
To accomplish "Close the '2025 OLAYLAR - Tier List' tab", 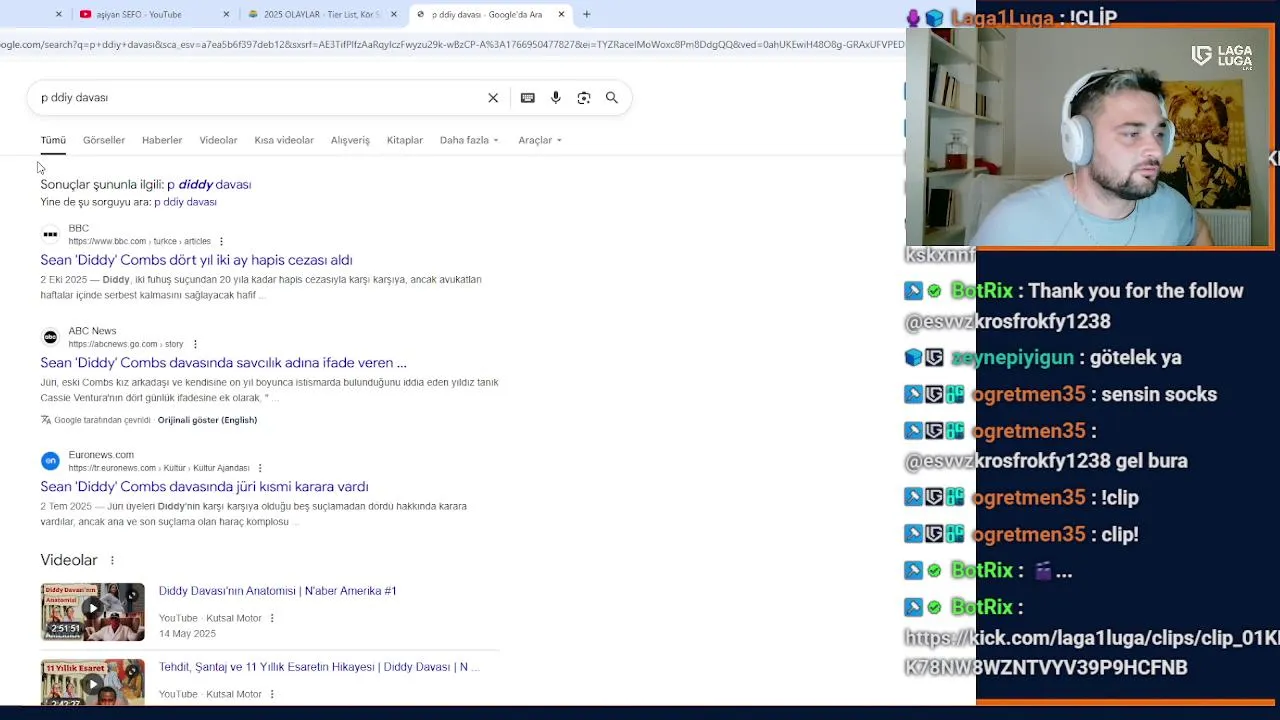I will click(x=394, y=14).
